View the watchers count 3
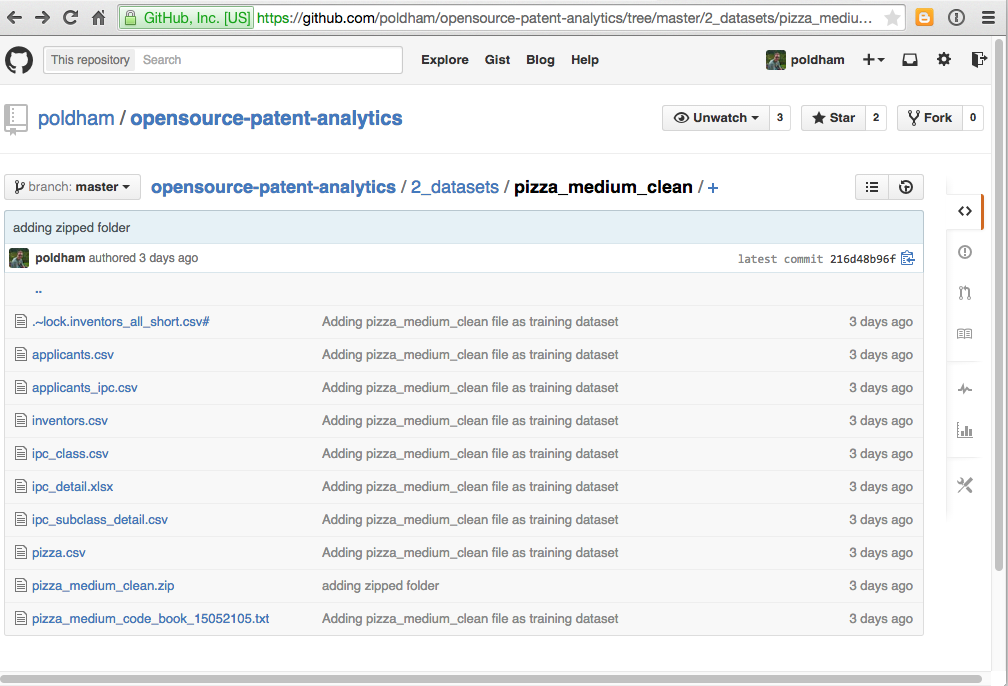The height and width of the screenshot is (686, 1008). [780, 118]
